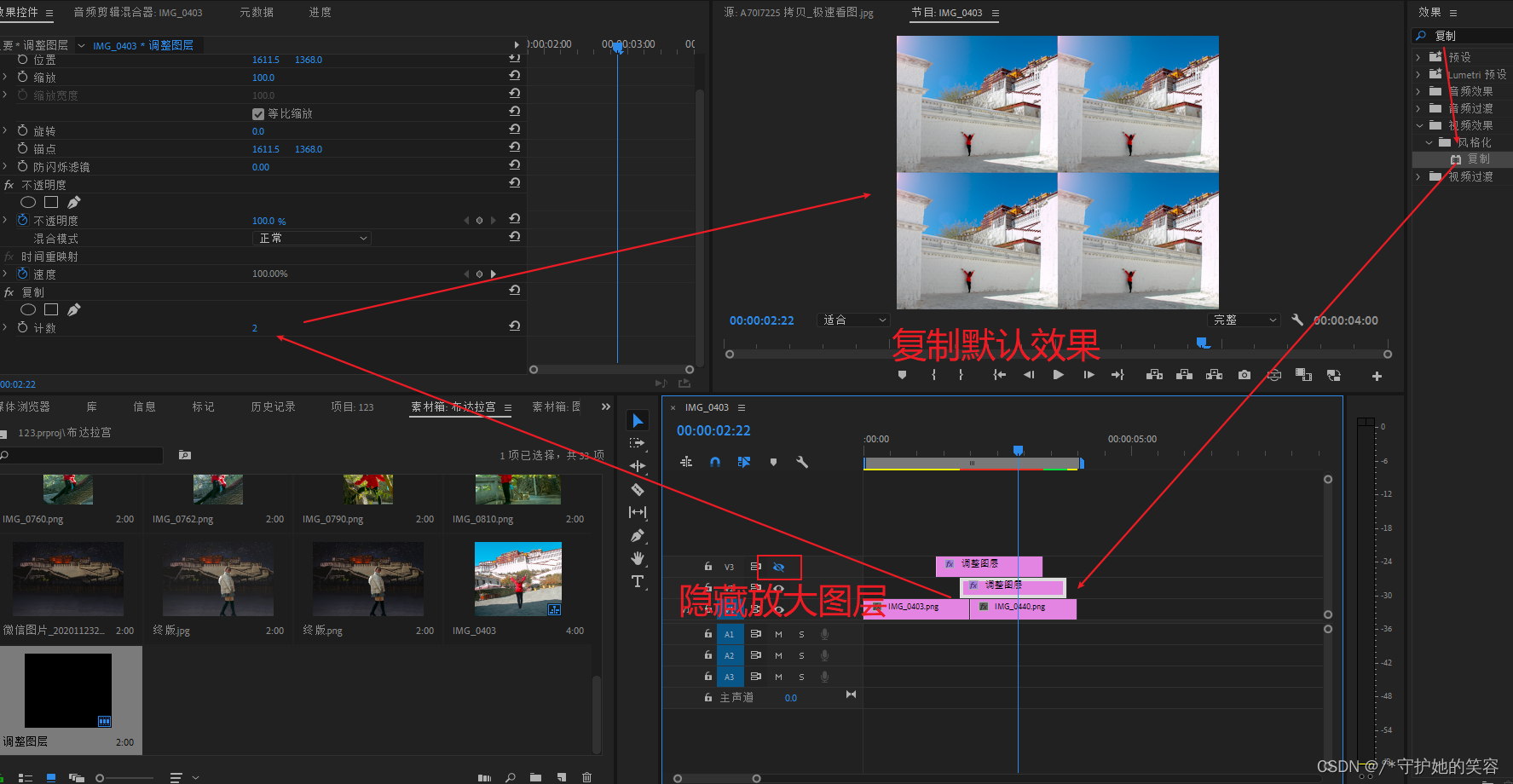Step forward one frame in Program monitor
This screenshot has width=1513, height=784.
click(x=1089, y=375)
